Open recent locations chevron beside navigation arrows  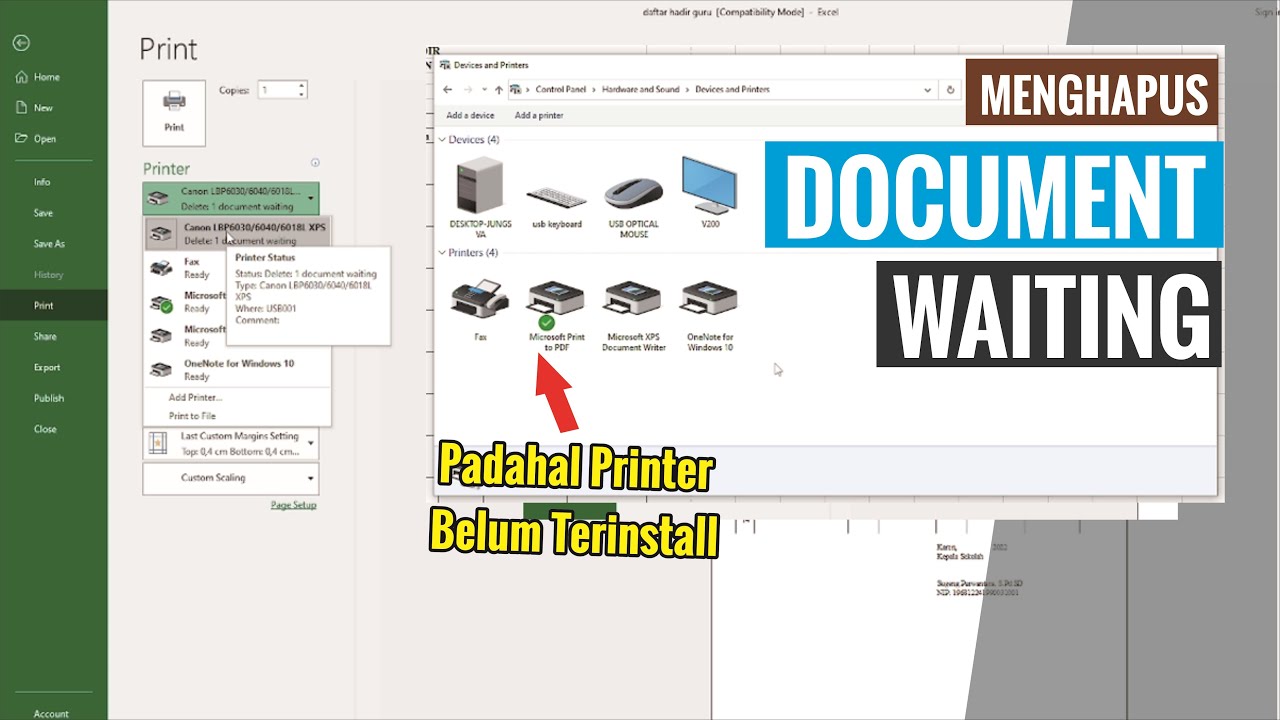pos(485,89)
